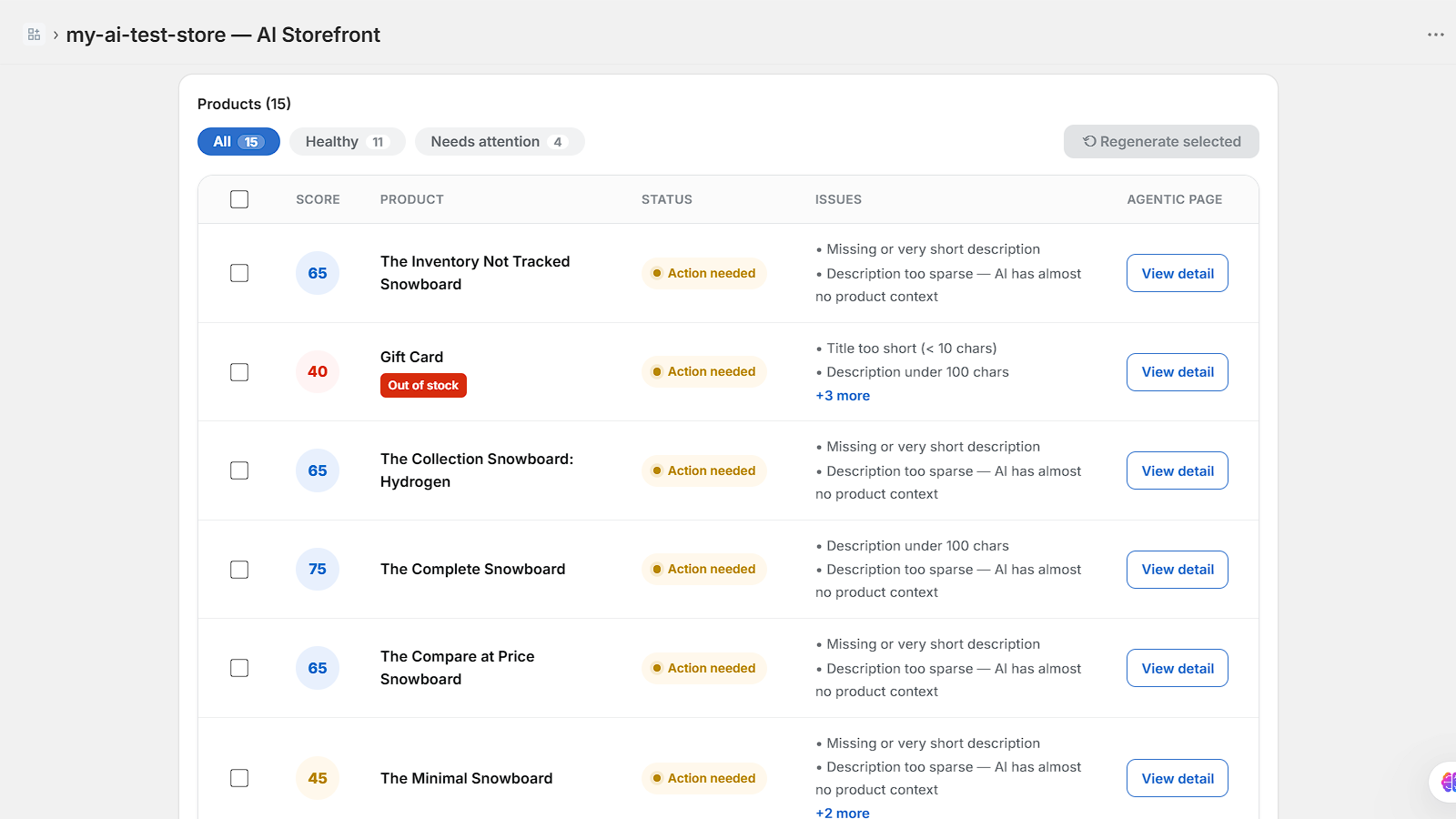
Task: Click the ISSUES column header
Action: [838, 199]
